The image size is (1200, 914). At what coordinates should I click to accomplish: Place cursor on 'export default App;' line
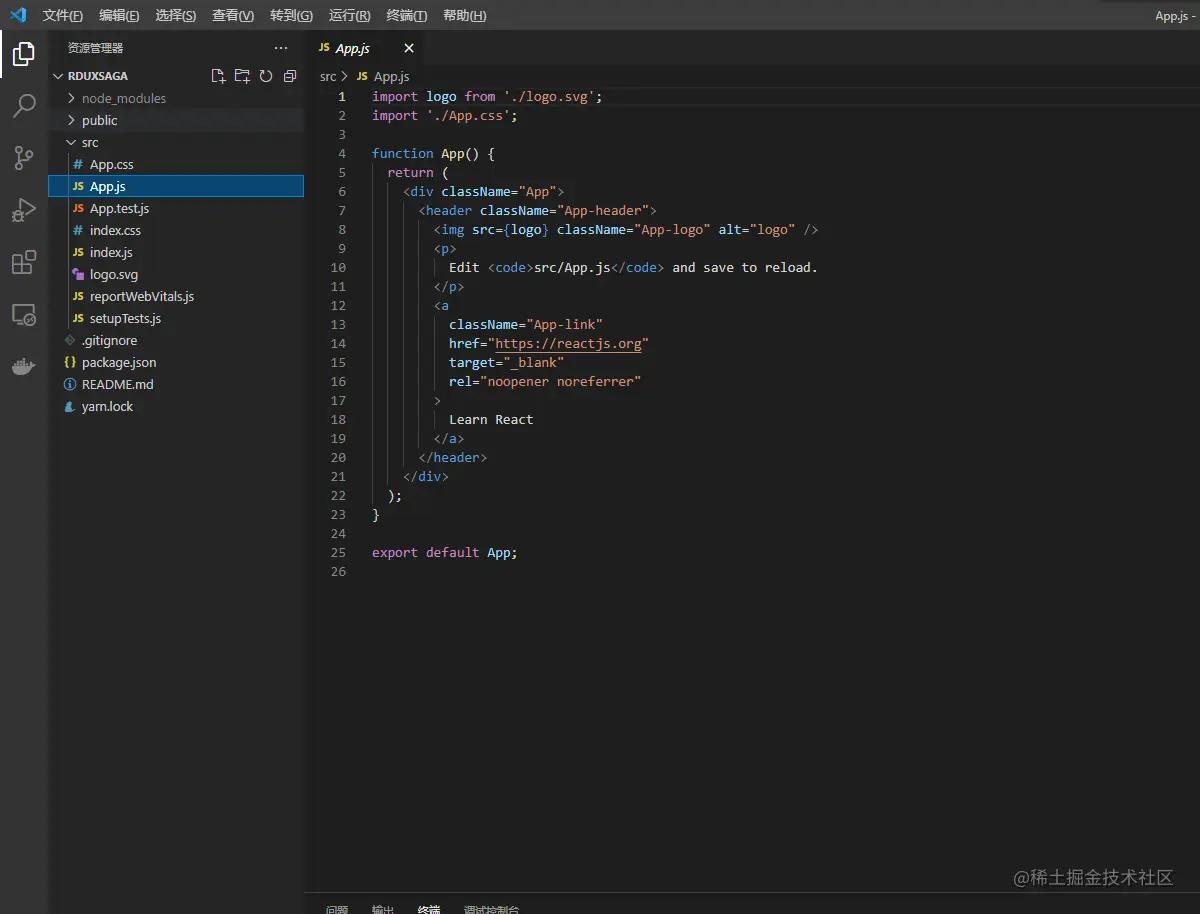445,552
